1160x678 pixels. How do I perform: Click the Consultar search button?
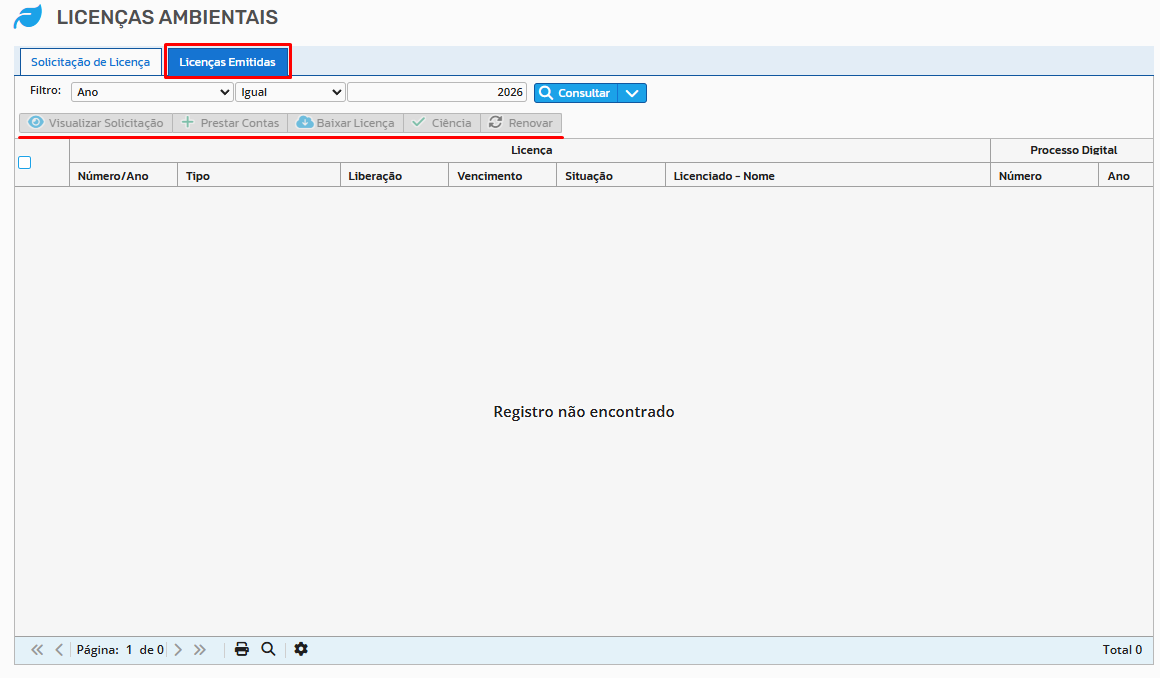click(x=576, y=93)
